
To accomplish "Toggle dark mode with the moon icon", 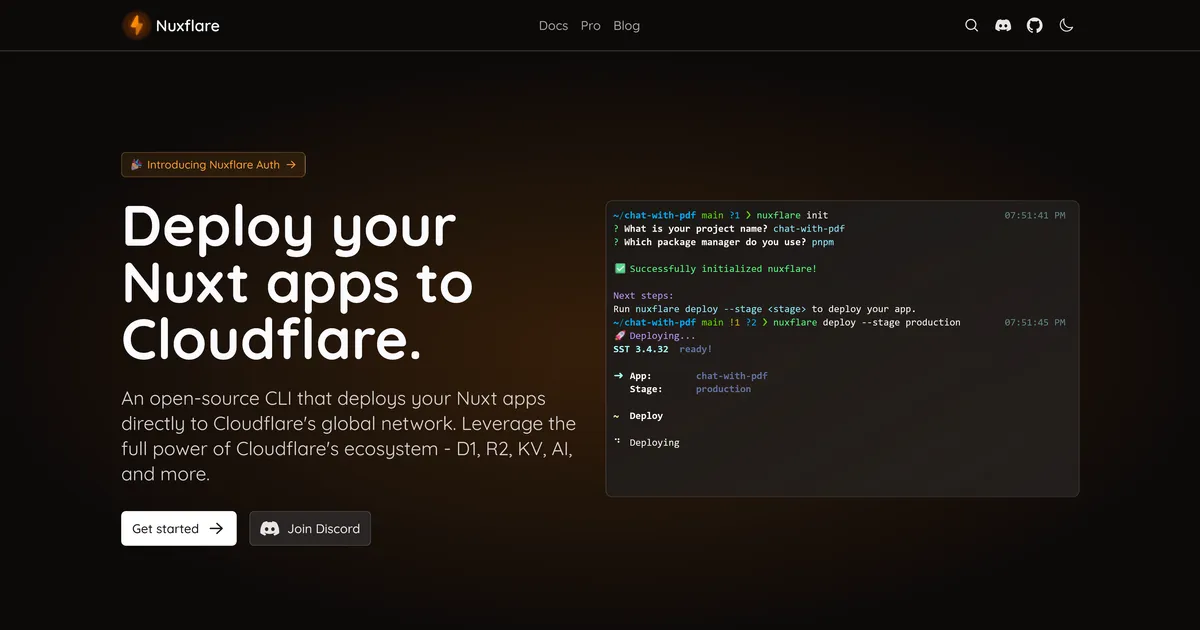I will pos(1066,26).
